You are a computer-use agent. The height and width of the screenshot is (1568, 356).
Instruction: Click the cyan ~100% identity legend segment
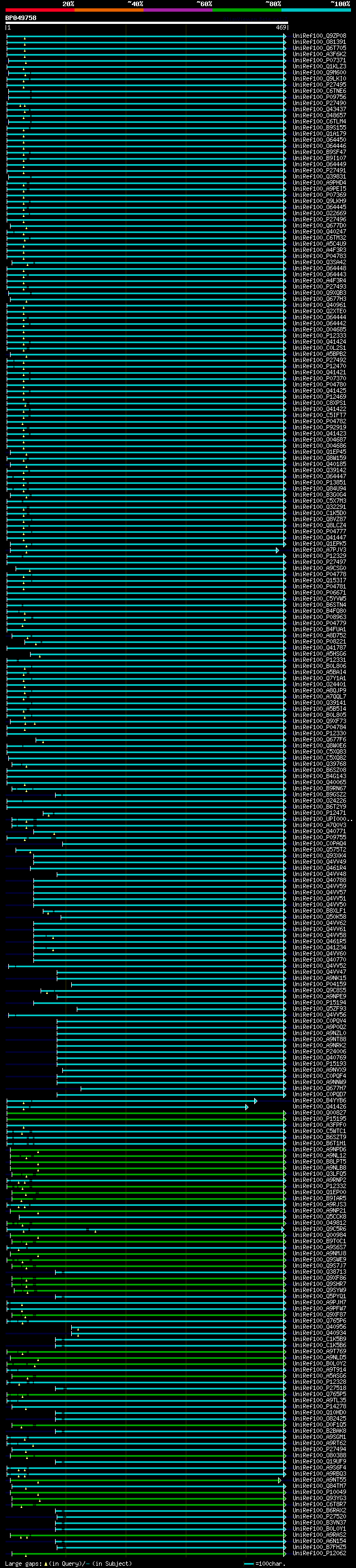pyautogui.click(x=316, y=10)
